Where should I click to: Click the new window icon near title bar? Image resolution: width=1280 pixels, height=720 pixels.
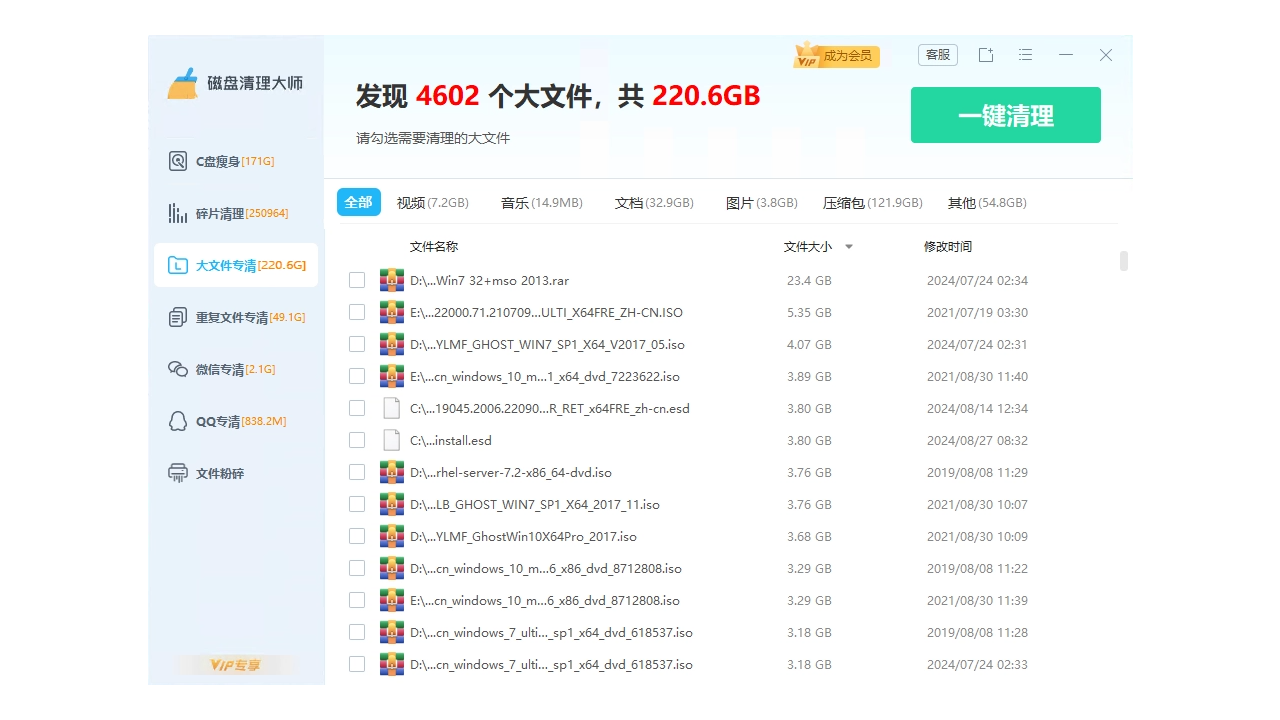tap(985, 55)
